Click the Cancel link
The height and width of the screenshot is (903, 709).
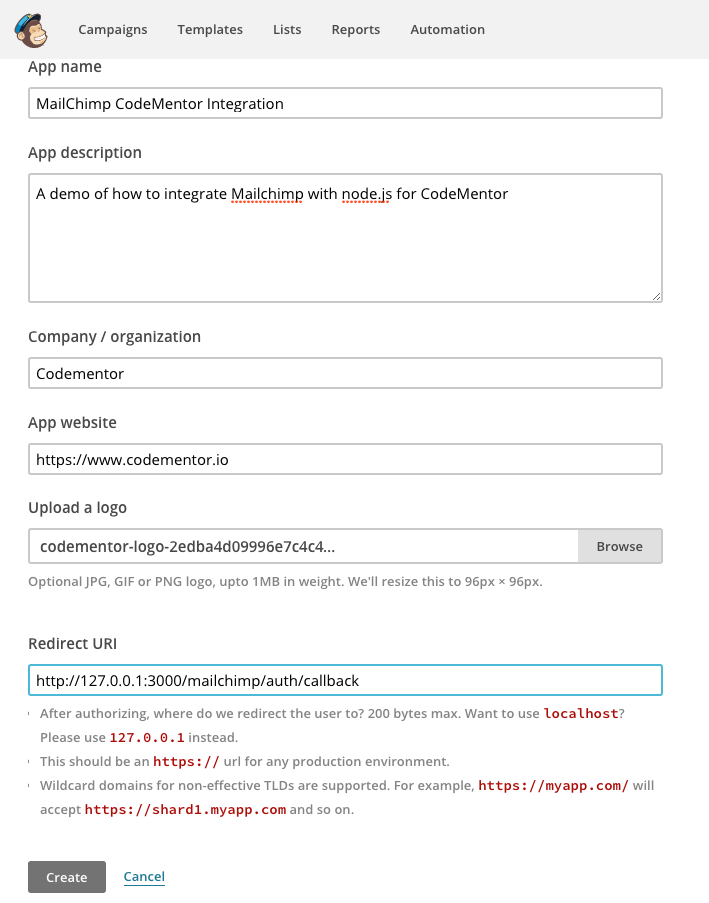(x=144, y=877)
